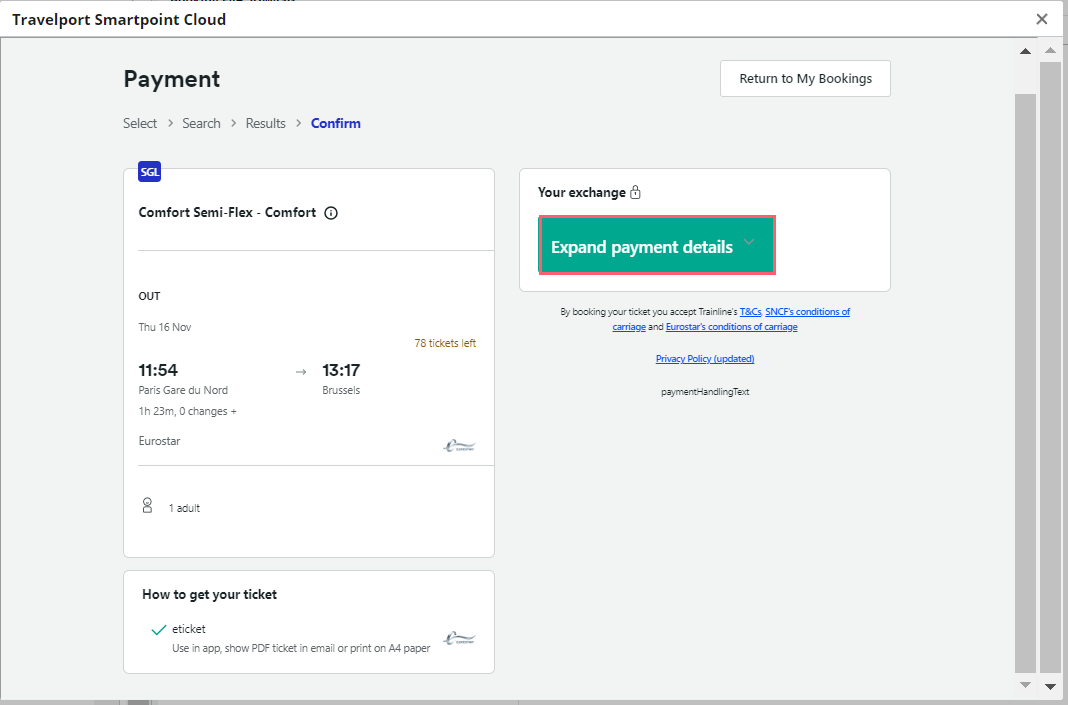Click the '1 adult' passenger text

click(x=185, y=508)
